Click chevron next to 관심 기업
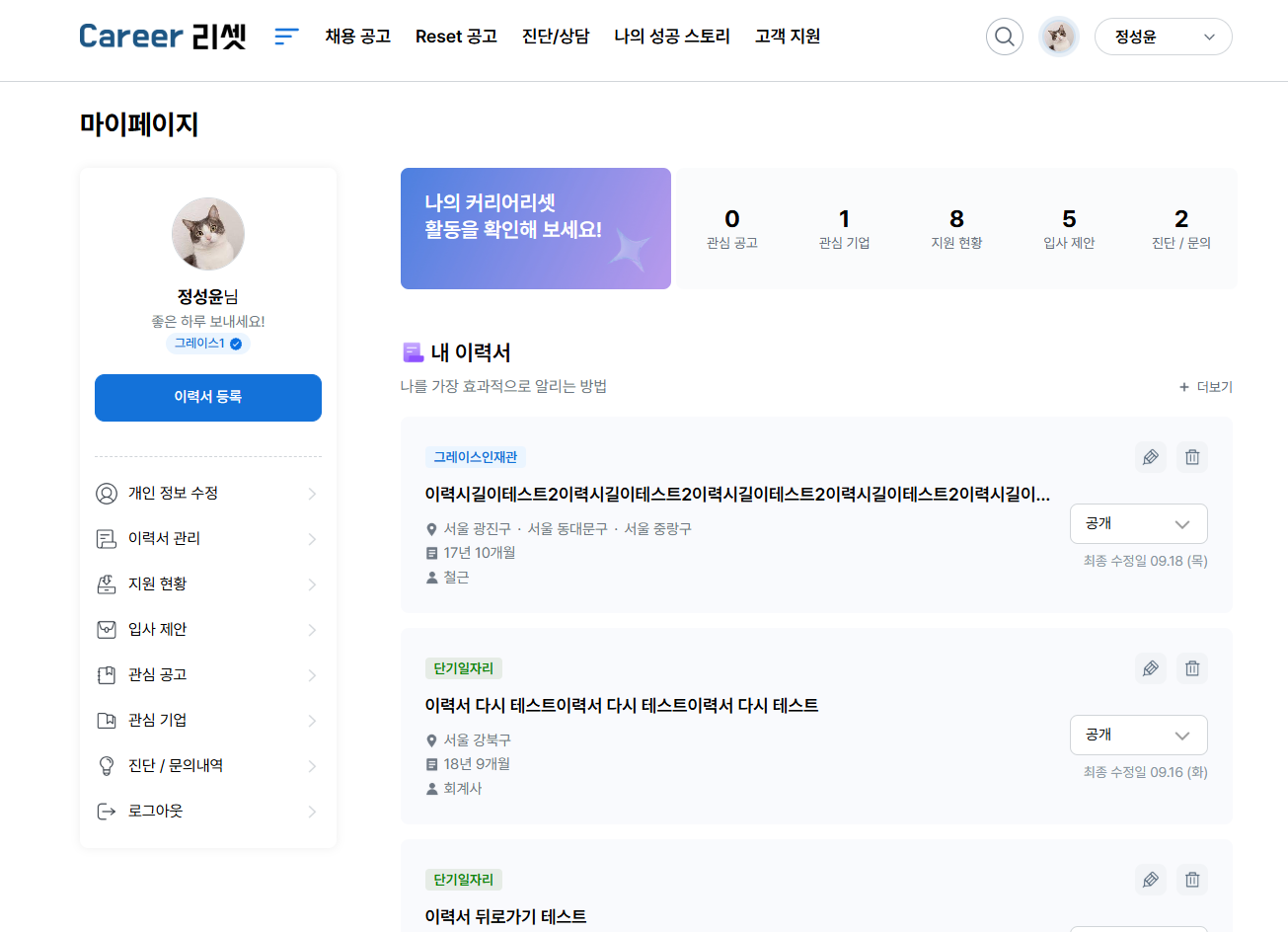 (312, 721)
